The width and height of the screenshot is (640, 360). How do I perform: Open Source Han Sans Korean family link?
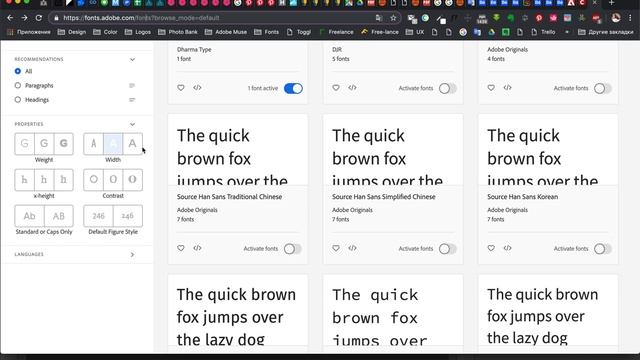522,197
